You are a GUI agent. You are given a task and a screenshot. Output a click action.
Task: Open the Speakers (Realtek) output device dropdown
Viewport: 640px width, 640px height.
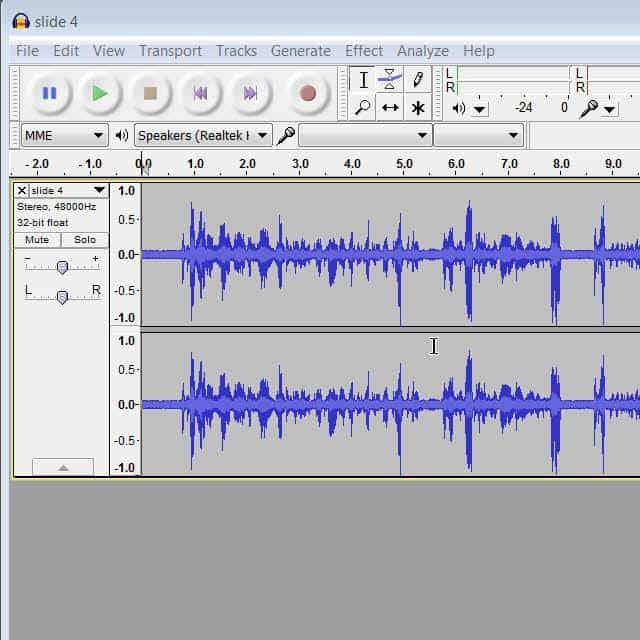[x=203, y=135]
